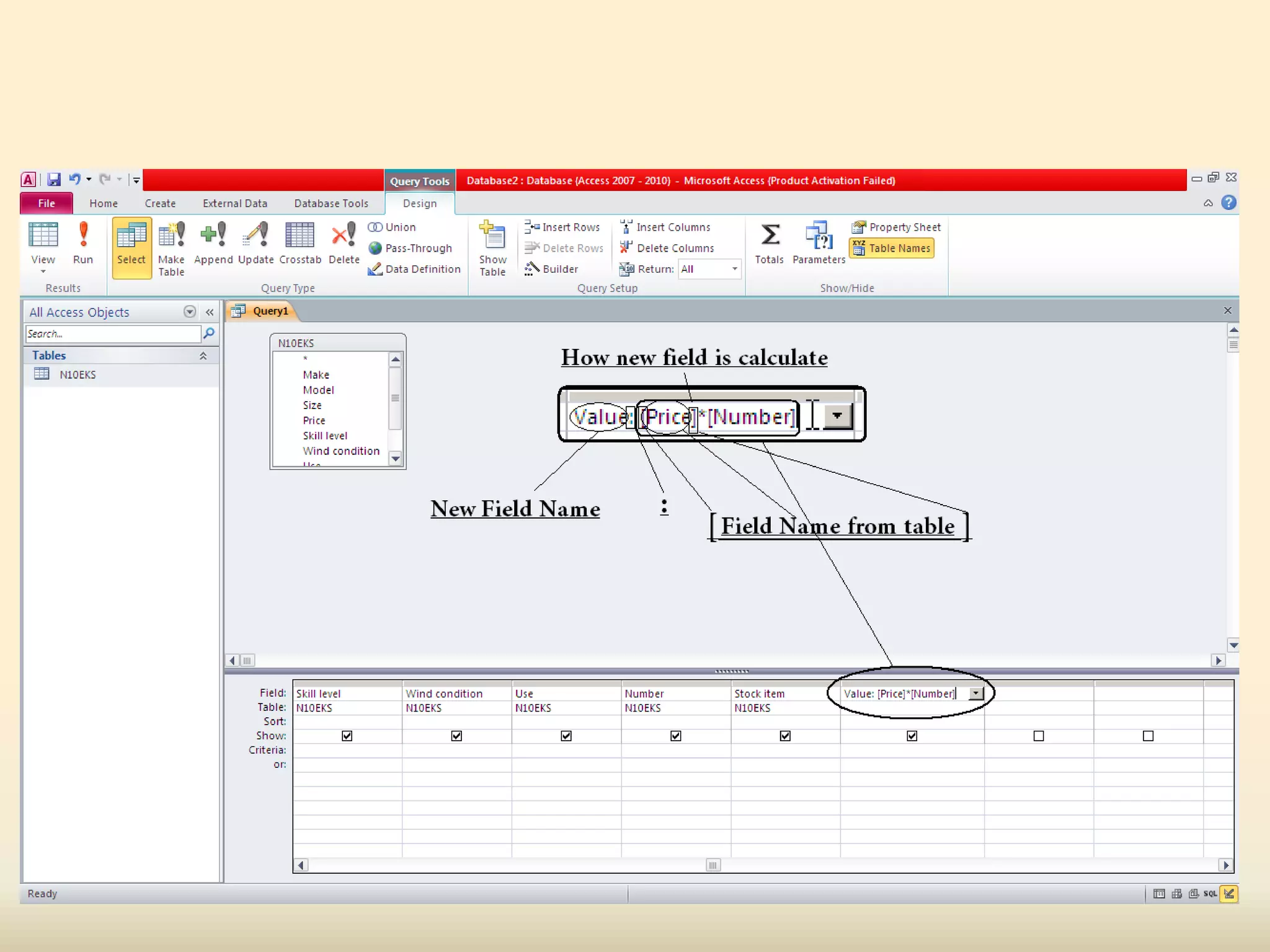The image size is (1270, 952).
Task: Expand the Value field dropdown arrow
Action: 976,694
